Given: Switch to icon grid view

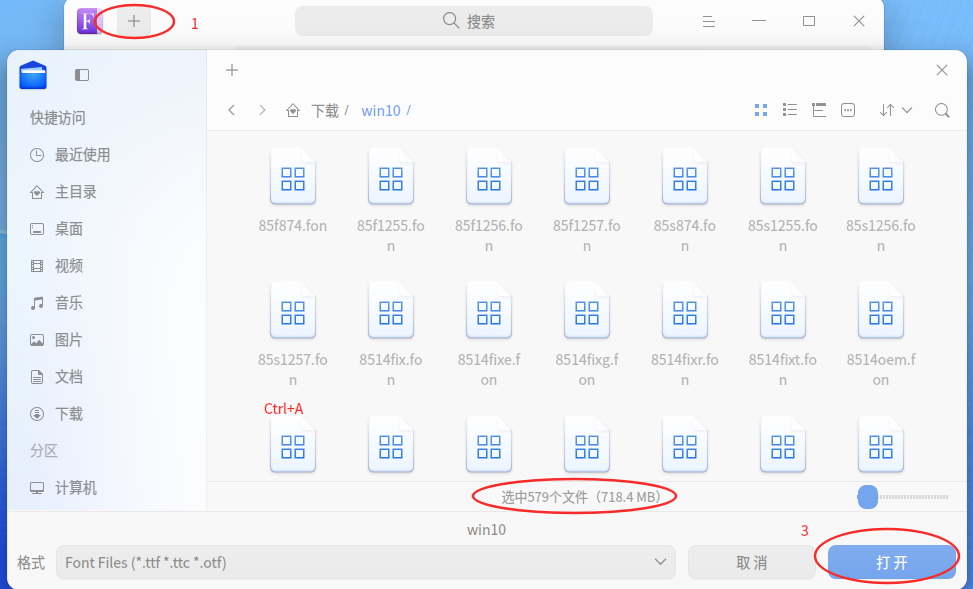Looking at the screenshot, I should tap(761, 110).
